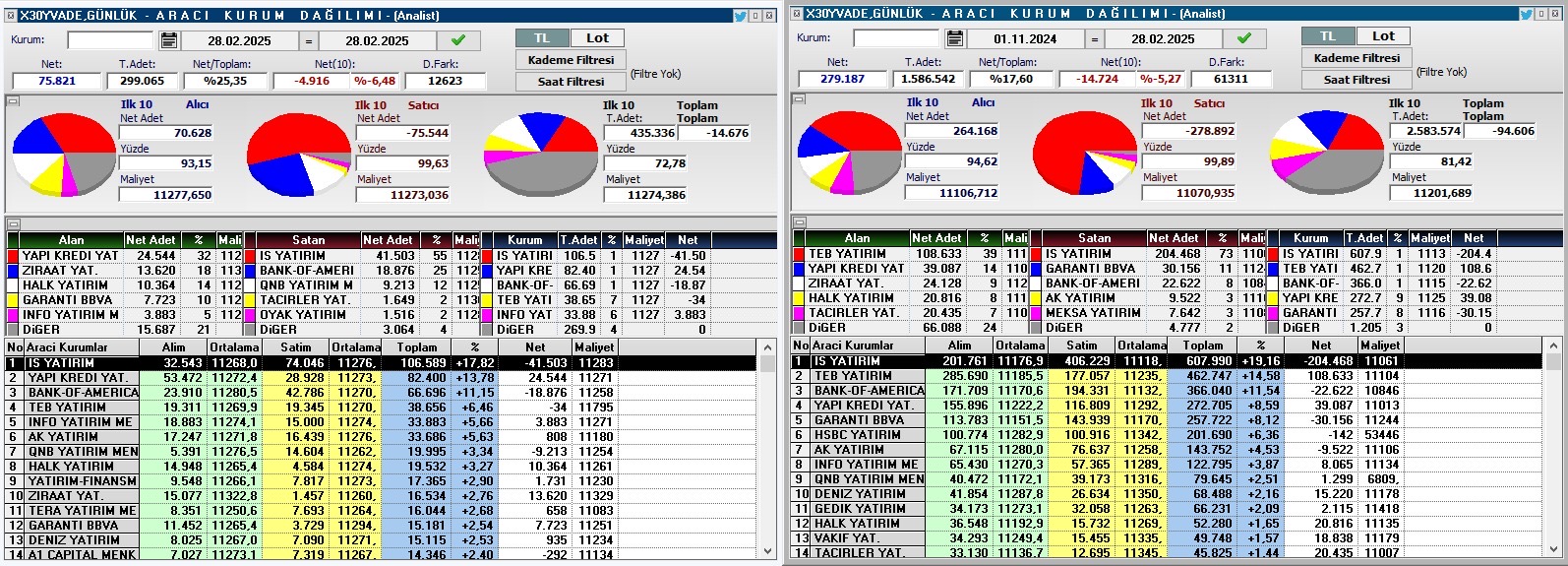This screenshot has width=1568, height=566.
Task: Click the equals button between dates, right window
Action: pos(1094,38)
